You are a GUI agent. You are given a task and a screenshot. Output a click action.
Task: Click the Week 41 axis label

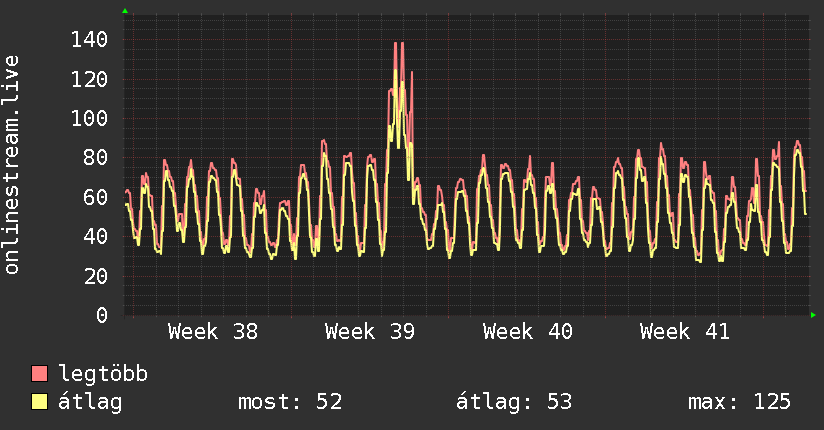pos(685,332)
